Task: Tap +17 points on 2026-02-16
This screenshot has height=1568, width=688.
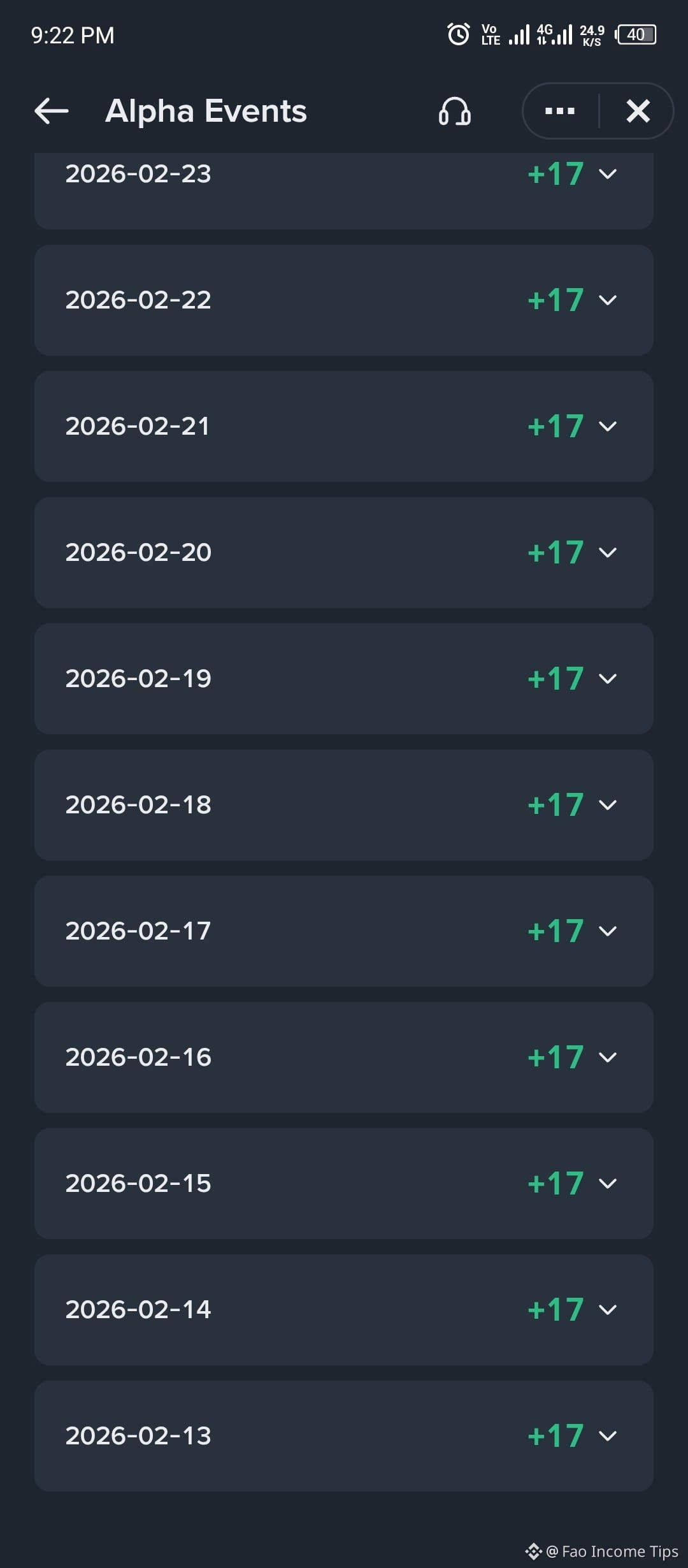Action: [x=556, y=1057]
